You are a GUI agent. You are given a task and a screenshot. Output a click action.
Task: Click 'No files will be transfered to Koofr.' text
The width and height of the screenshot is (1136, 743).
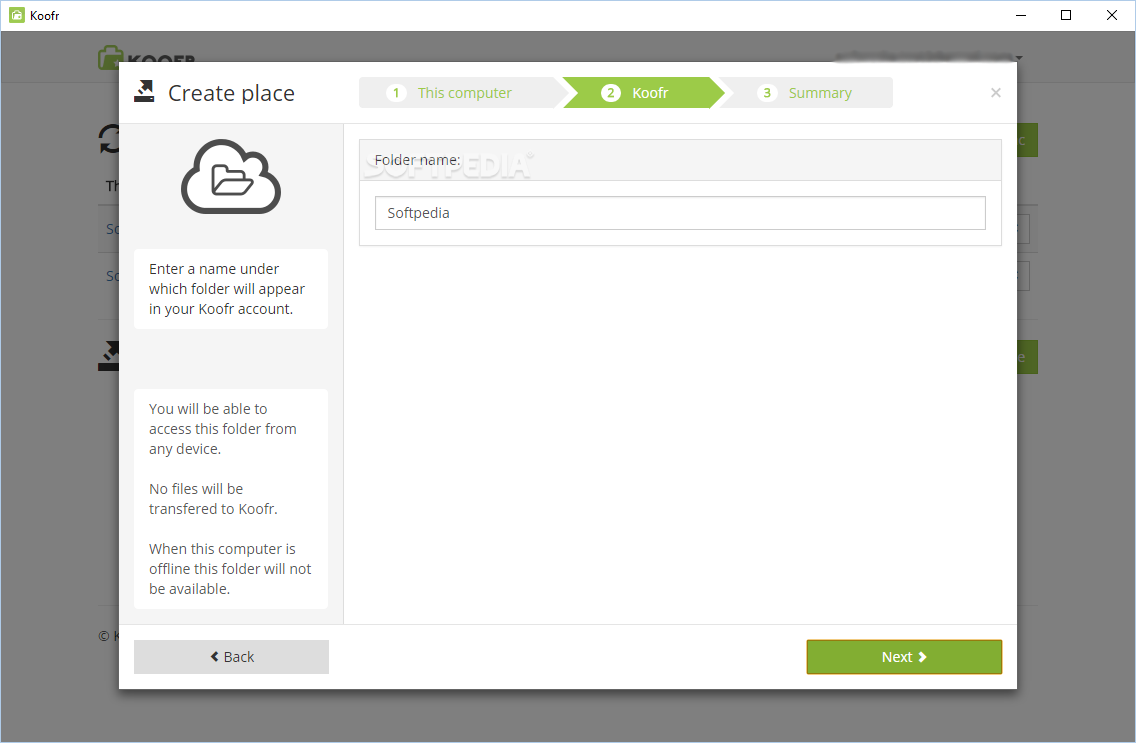pyautogui.click(x=213, y=499)
